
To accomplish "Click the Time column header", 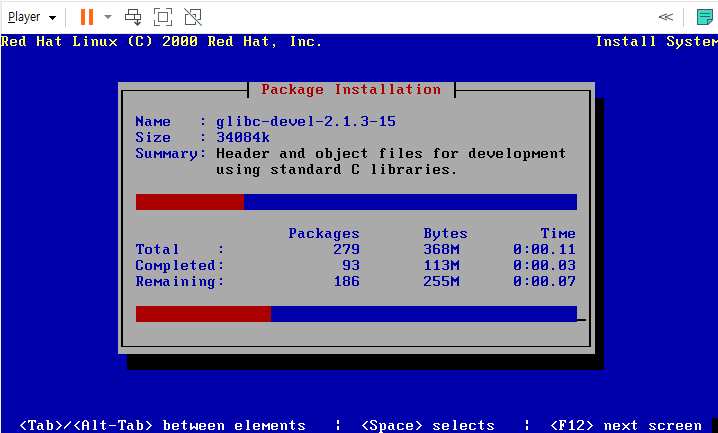I will (558, 233).
